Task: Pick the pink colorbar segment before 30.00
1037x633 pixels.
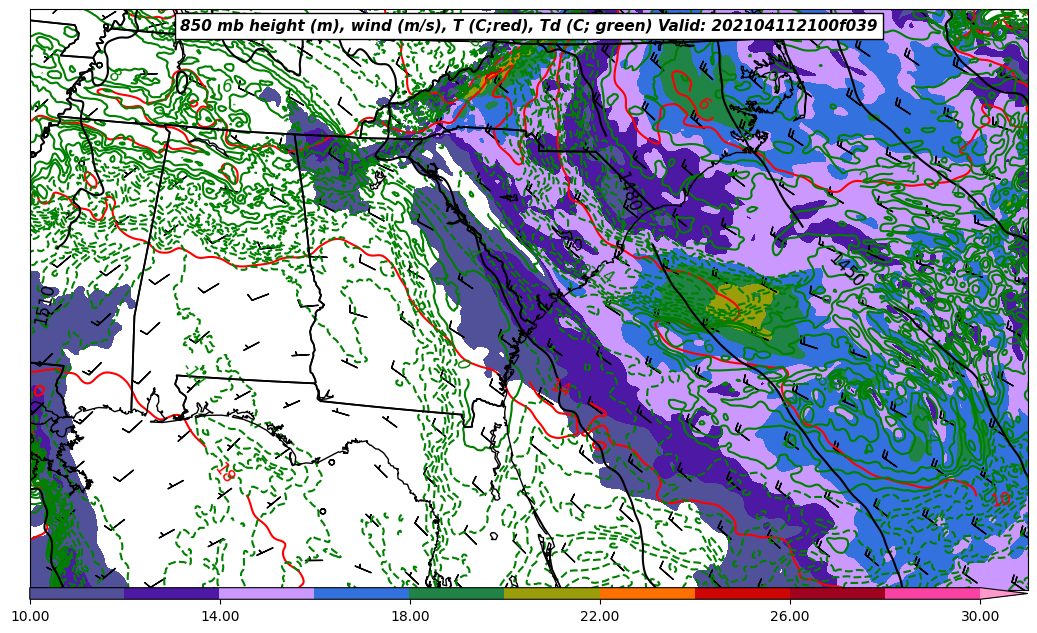Action: (931, 593)
